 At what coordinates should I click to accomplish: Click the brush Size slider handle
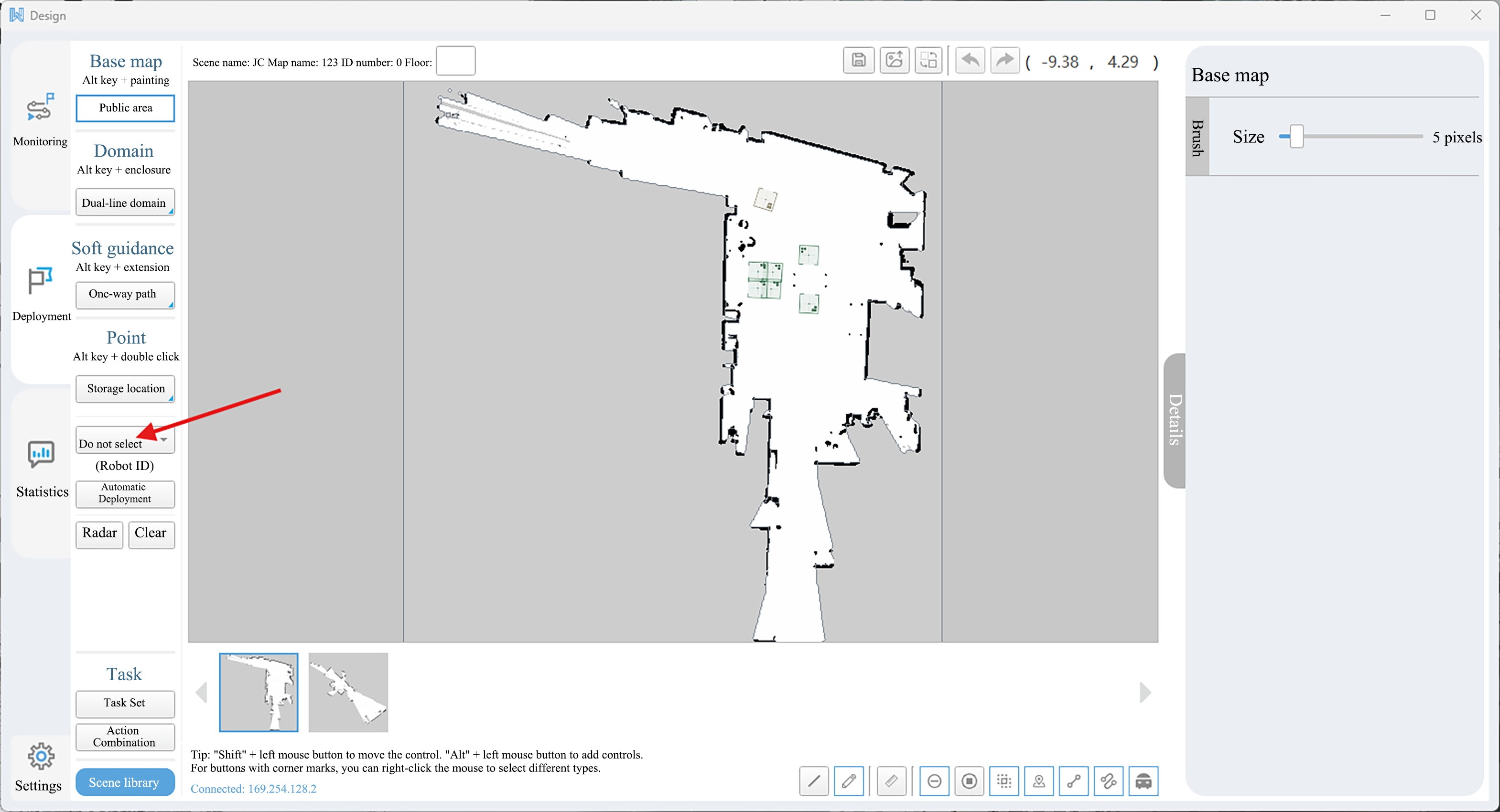click(x=1296, y=137)
